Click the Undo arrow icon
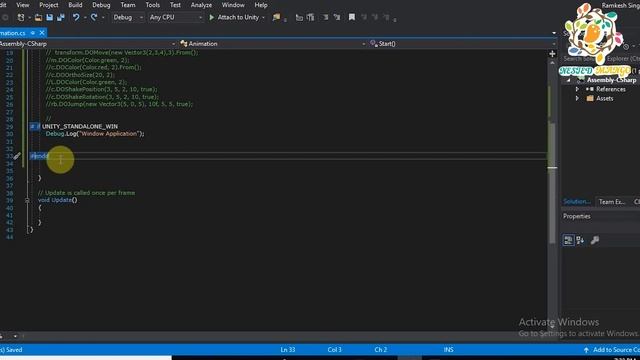Screen dimensions: 640x360 (x=76, y=17)
